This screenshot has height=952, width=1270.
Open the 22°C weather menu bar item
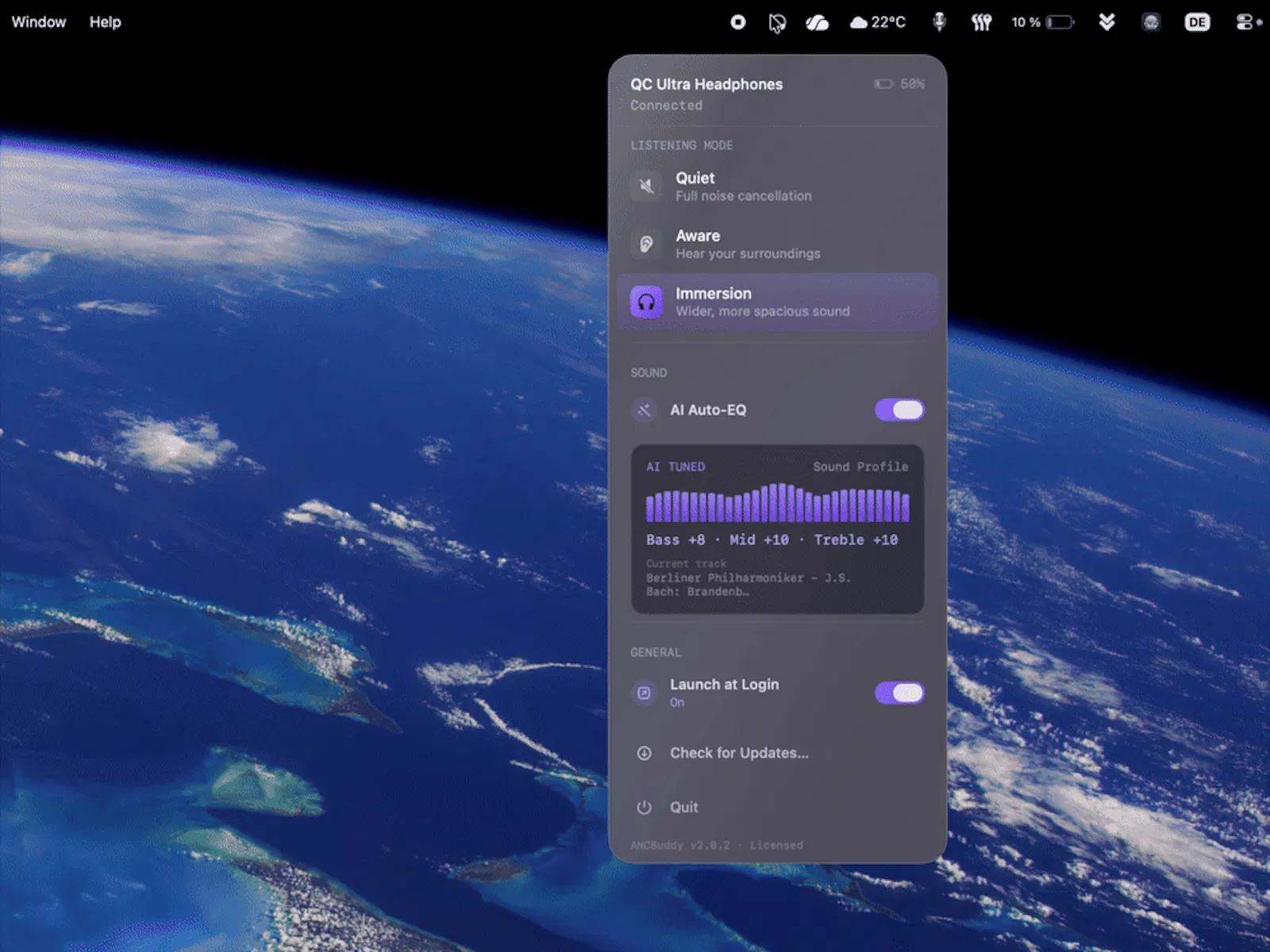click(x=878, y=22)
